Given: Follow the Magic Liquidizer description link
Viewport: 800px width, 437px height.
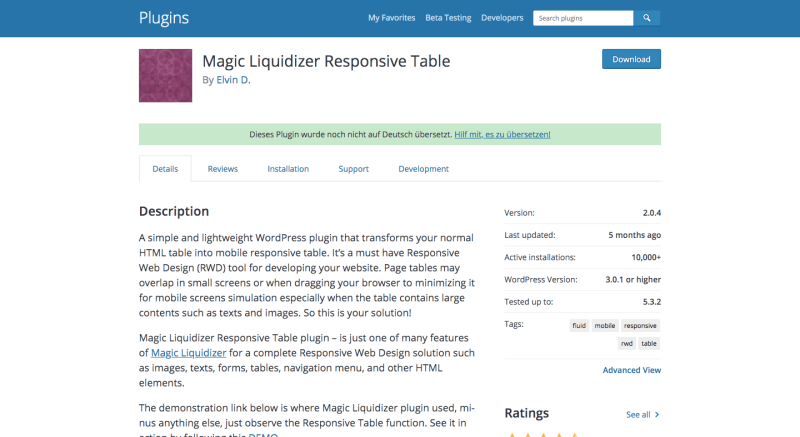Looking at the screenshot, I should [188, 353].
